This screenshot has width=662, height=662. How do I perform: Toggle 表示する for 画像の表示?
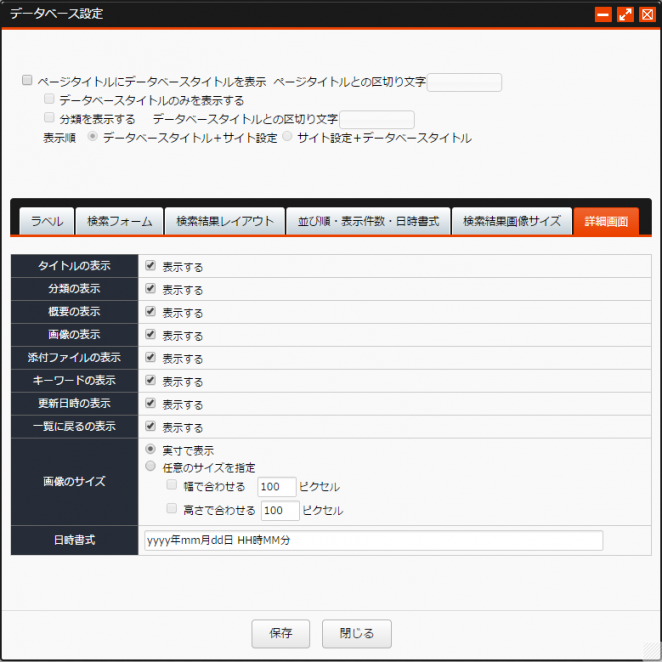(150, 334)
